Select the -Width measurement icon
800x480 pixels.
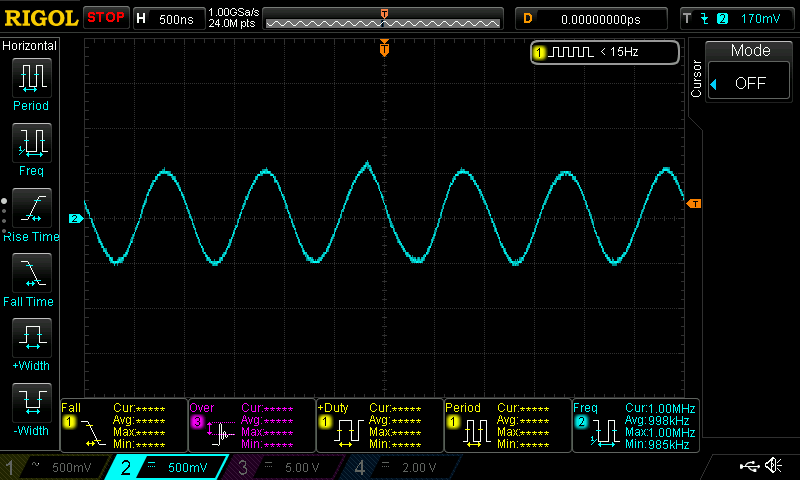31,402
